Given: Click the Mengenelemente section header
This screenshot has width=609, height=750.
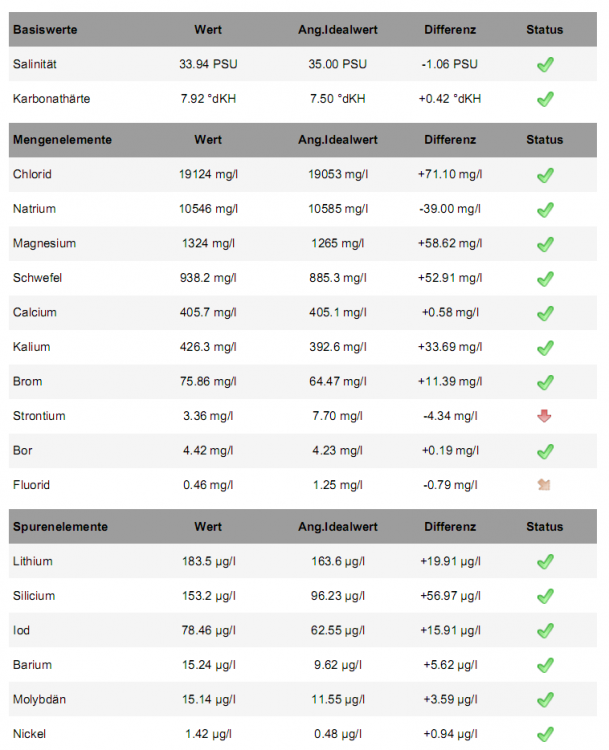Looking at the screenshot, I should coord(62,140).
